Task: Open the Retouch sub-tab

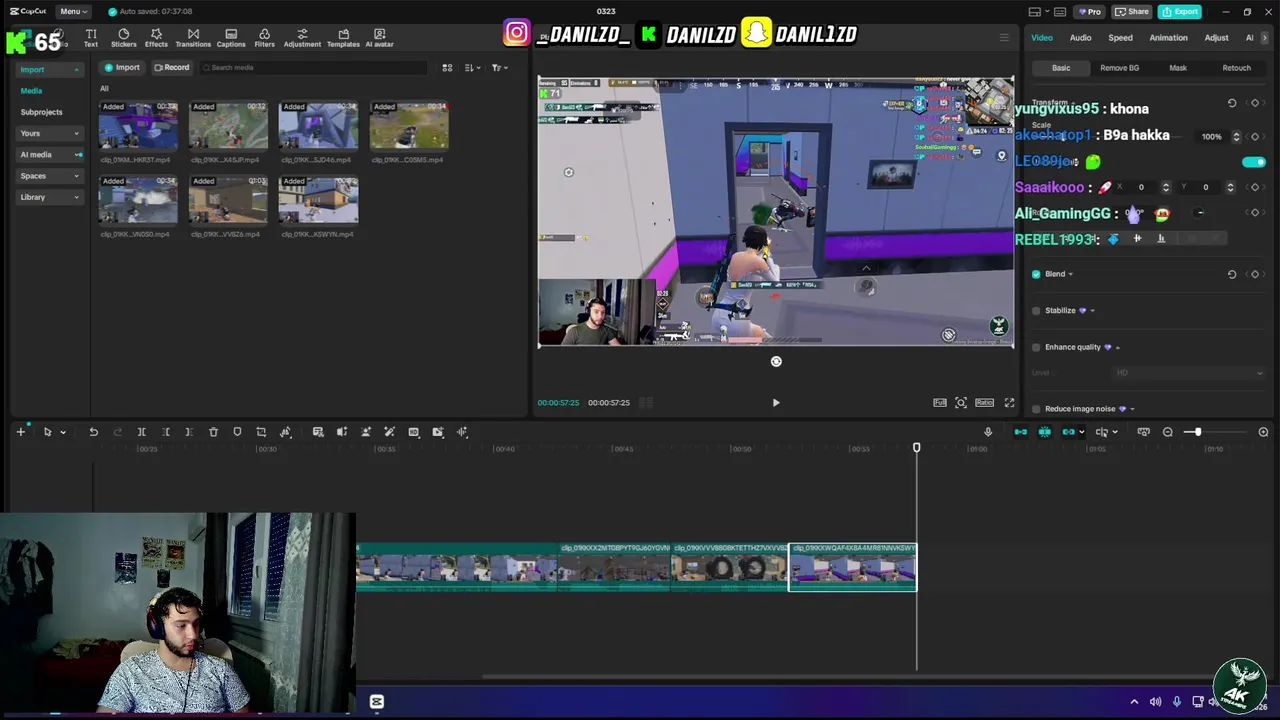Action: click(x=1236, y=68)
